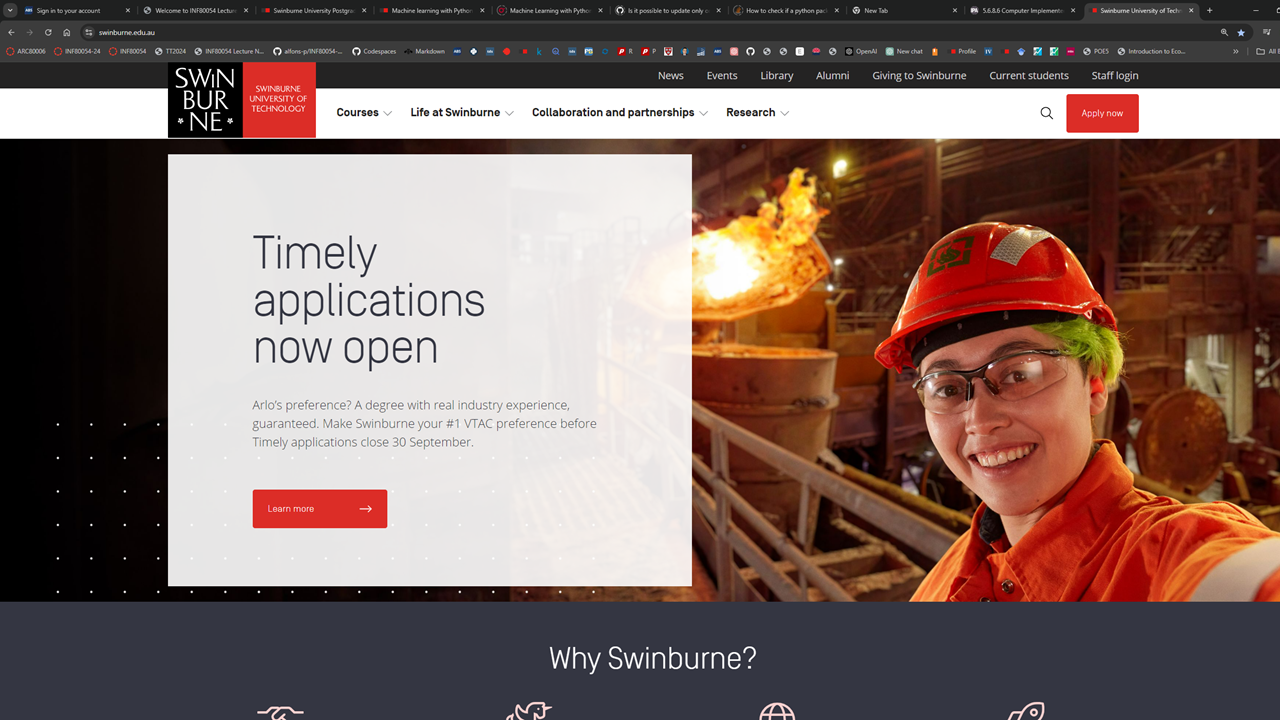Open the search magnifier on the Swinburne site
The image size is (1280, 720).
click(x=1046, y=113)
